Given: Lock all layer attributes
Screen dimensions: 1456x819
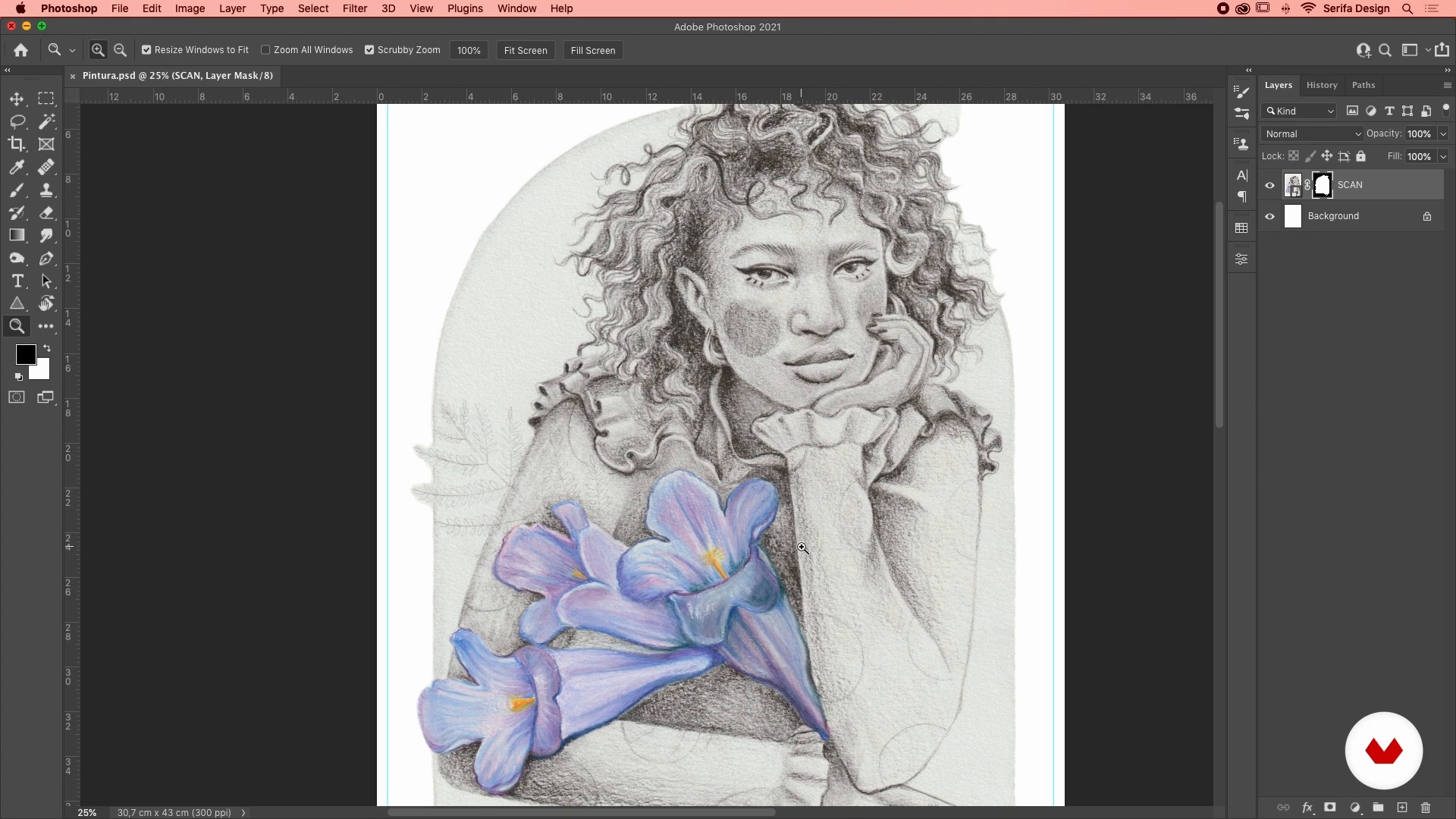Looking at the screenshot, I should pyautogui.click(x=1361, y=156).
